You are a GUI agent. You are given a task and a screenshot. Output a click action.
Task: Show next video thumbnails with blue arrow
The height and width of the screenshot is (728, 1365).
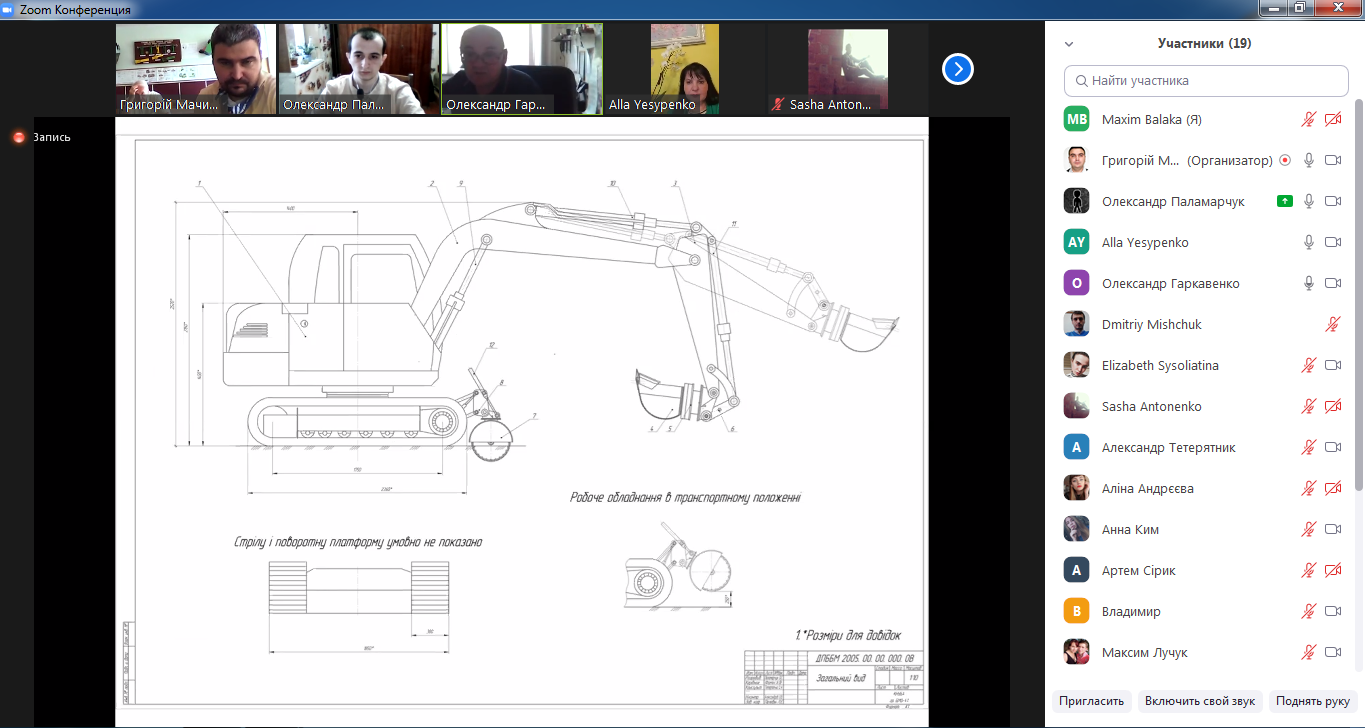[x=958, y=69]
